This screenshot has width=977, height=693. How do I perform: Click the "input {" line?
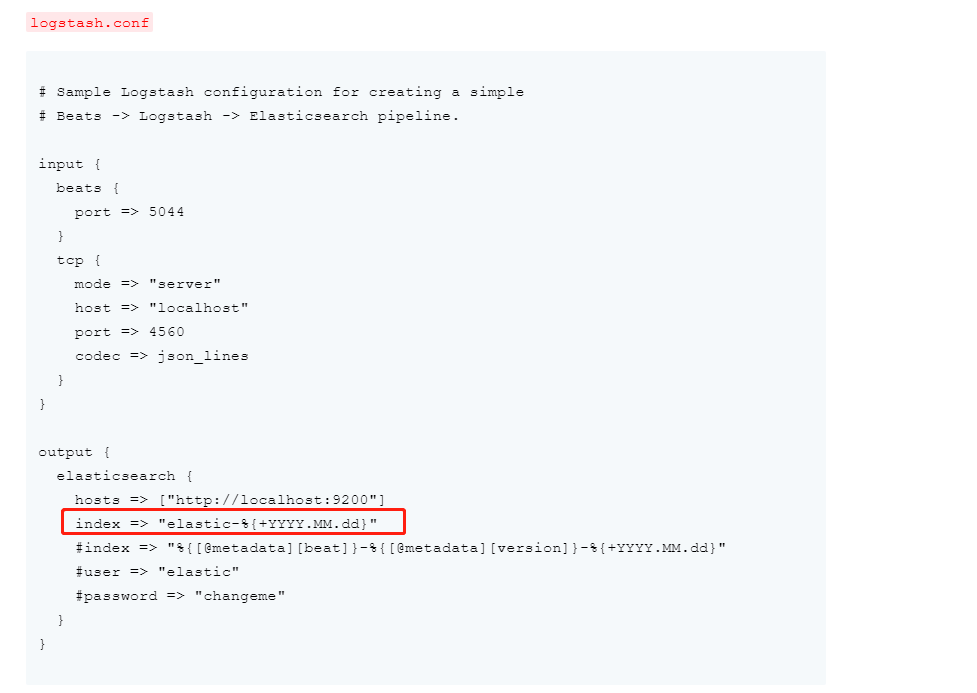pyautogui.click(x=69, y=164)
